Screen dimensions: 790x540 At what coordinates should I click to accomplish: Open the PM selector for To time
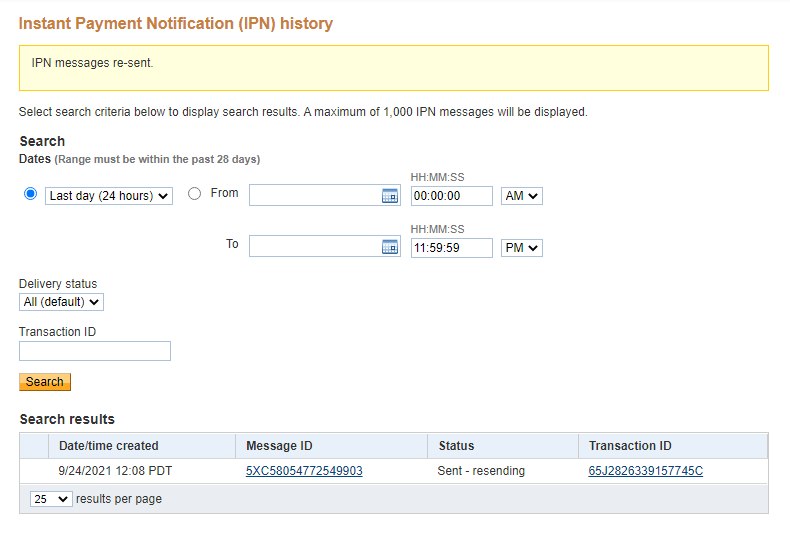[x=521, y=247]
